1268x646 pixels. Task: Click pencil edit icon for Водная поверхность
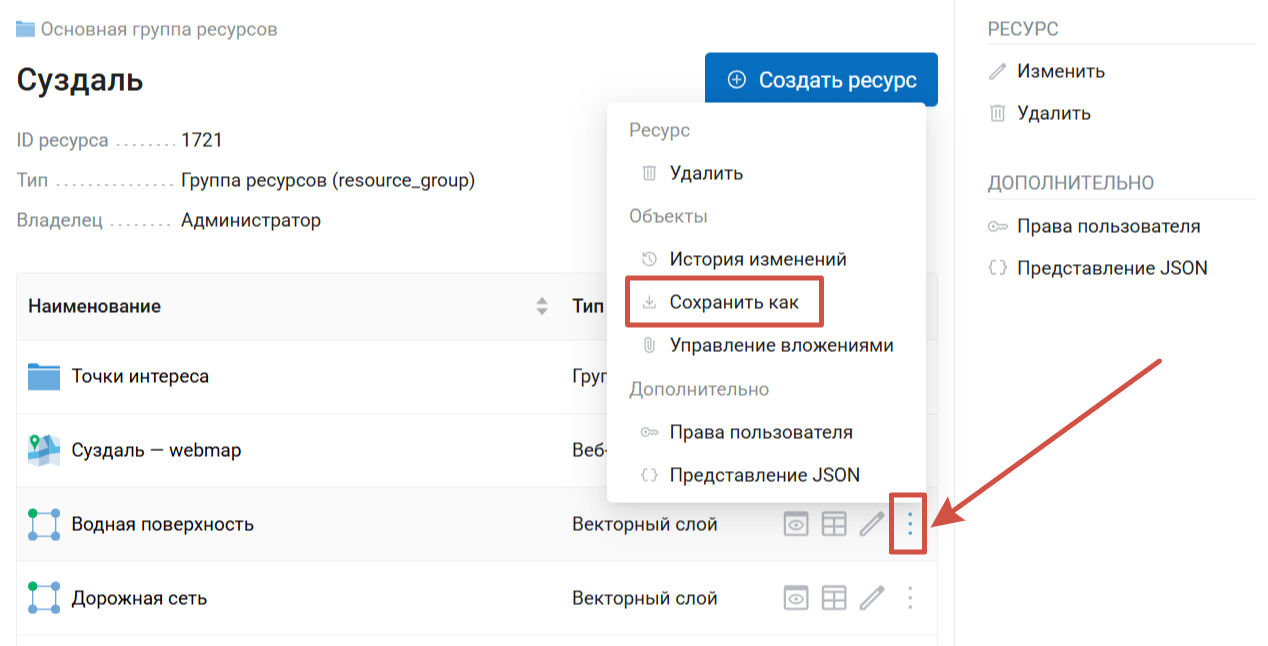(872, 524)
